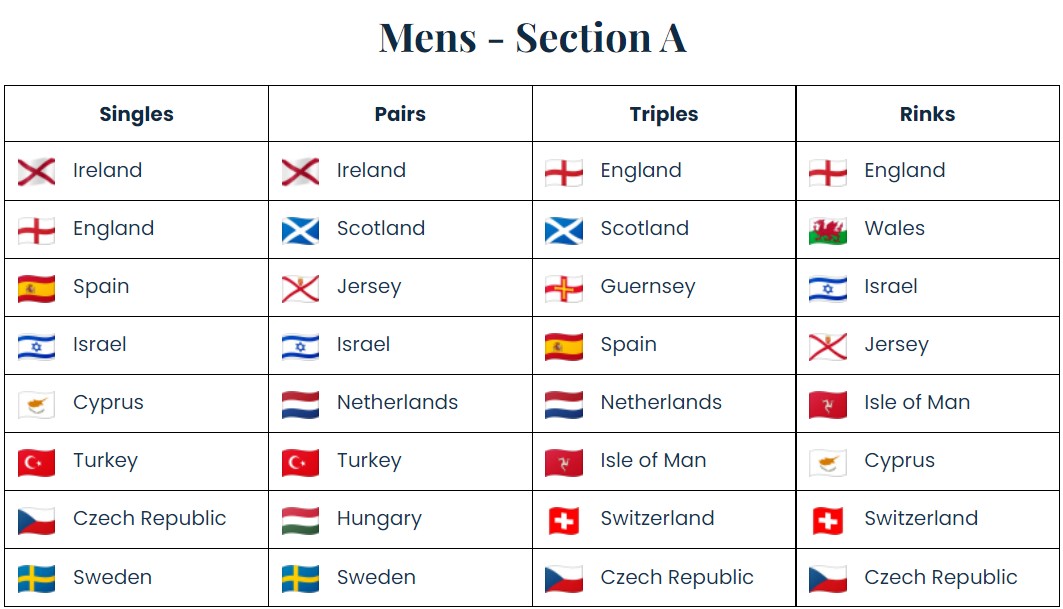Click the Switzerland flag in Triples column
This screenshot has height=609, width=1063.
point(564,520)
